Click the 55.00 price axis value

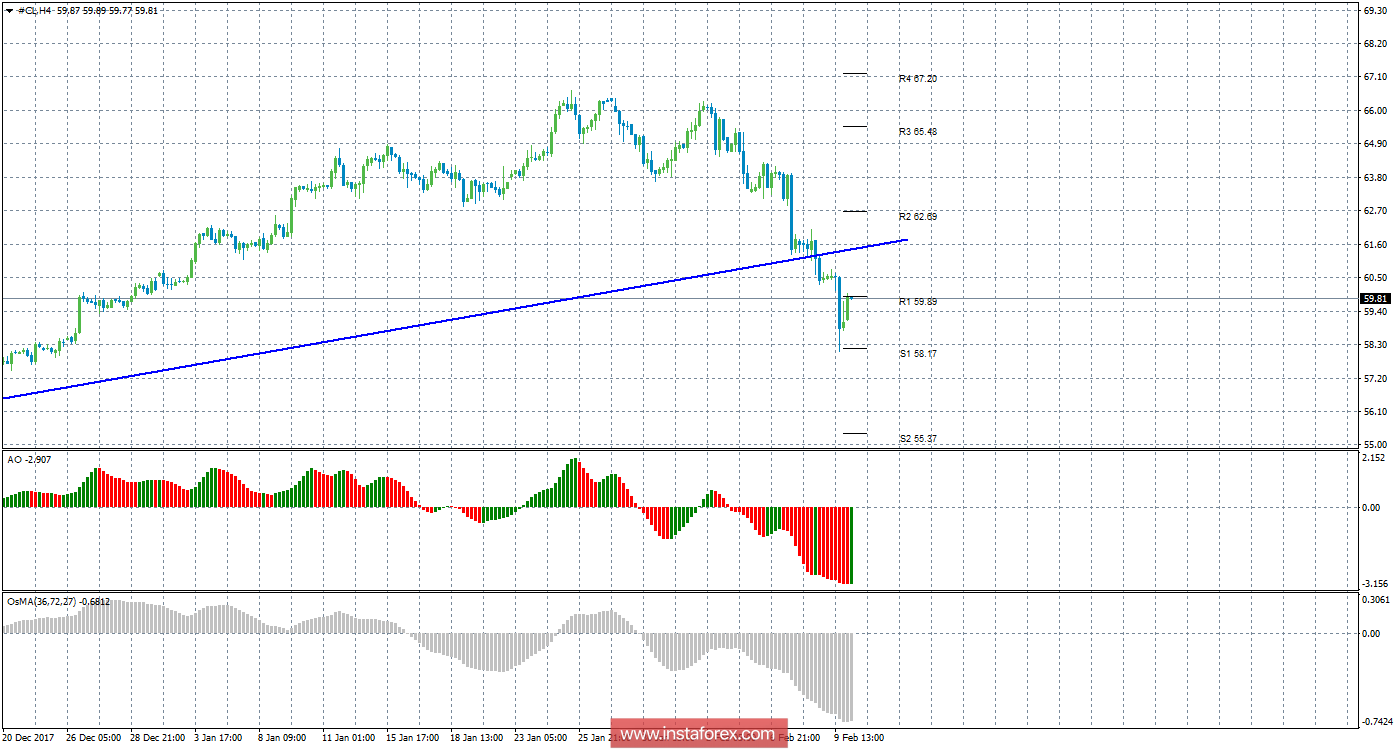1375,445
